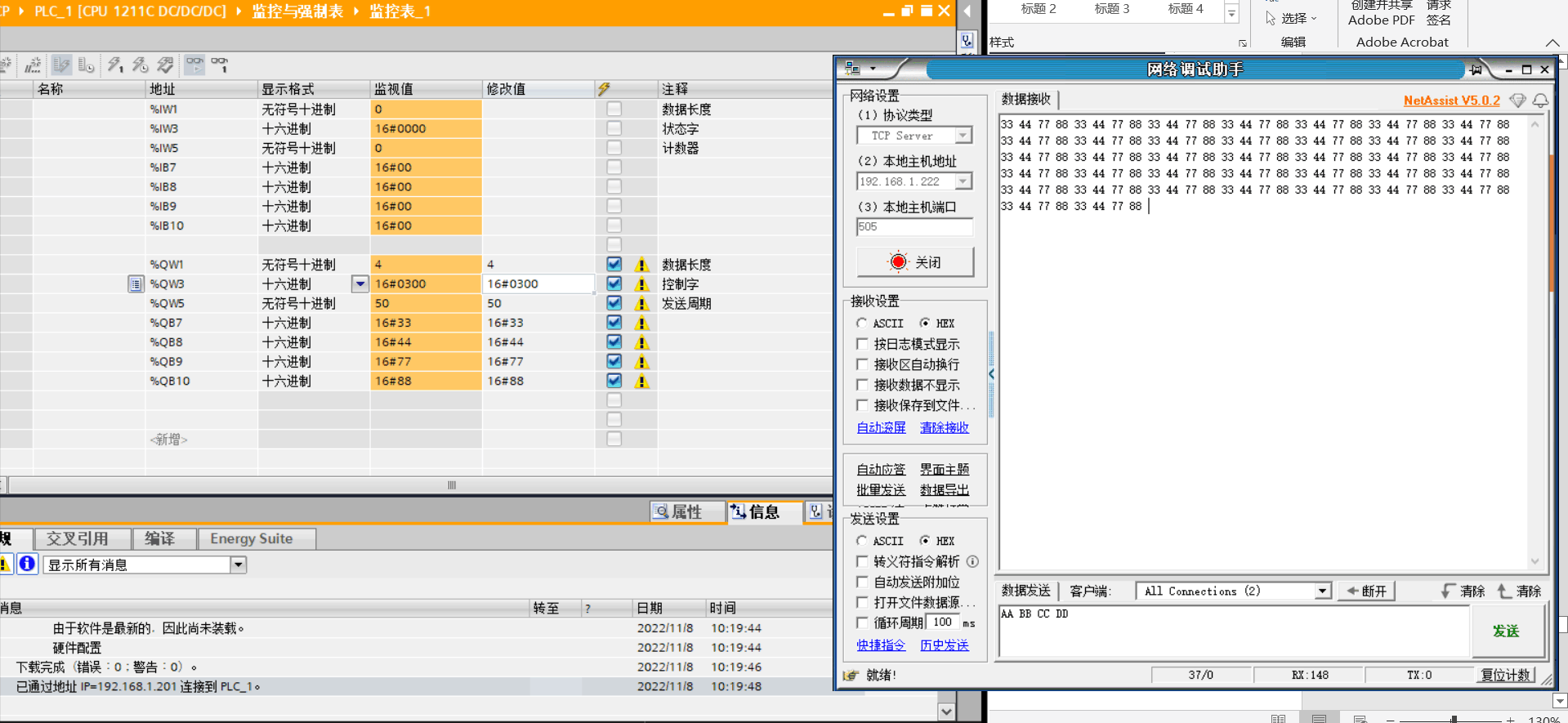Click the insert comment line toolbar icon
Viewport: 1568px width, 723px height.
33,65
